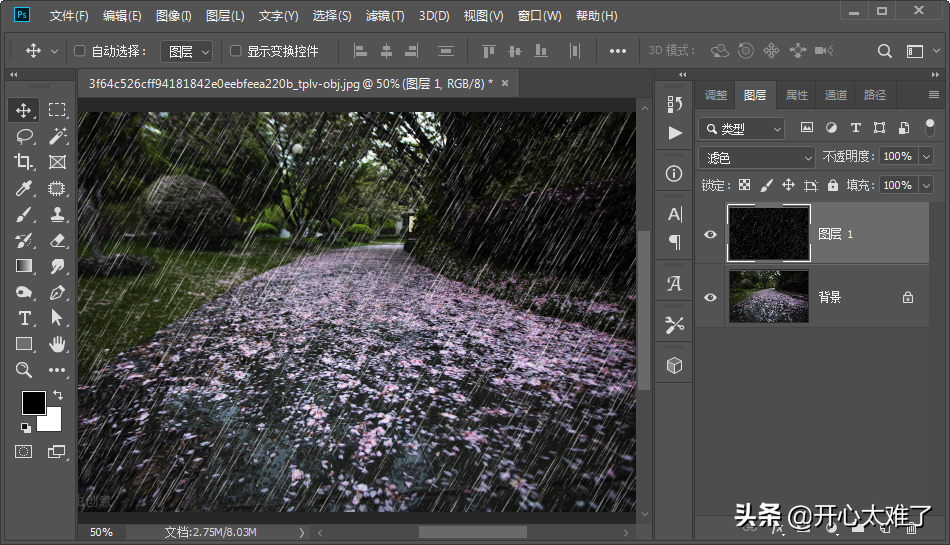Open the Info panel icon
This screenshot has height=545, width=950.
[x=674, y=174]
